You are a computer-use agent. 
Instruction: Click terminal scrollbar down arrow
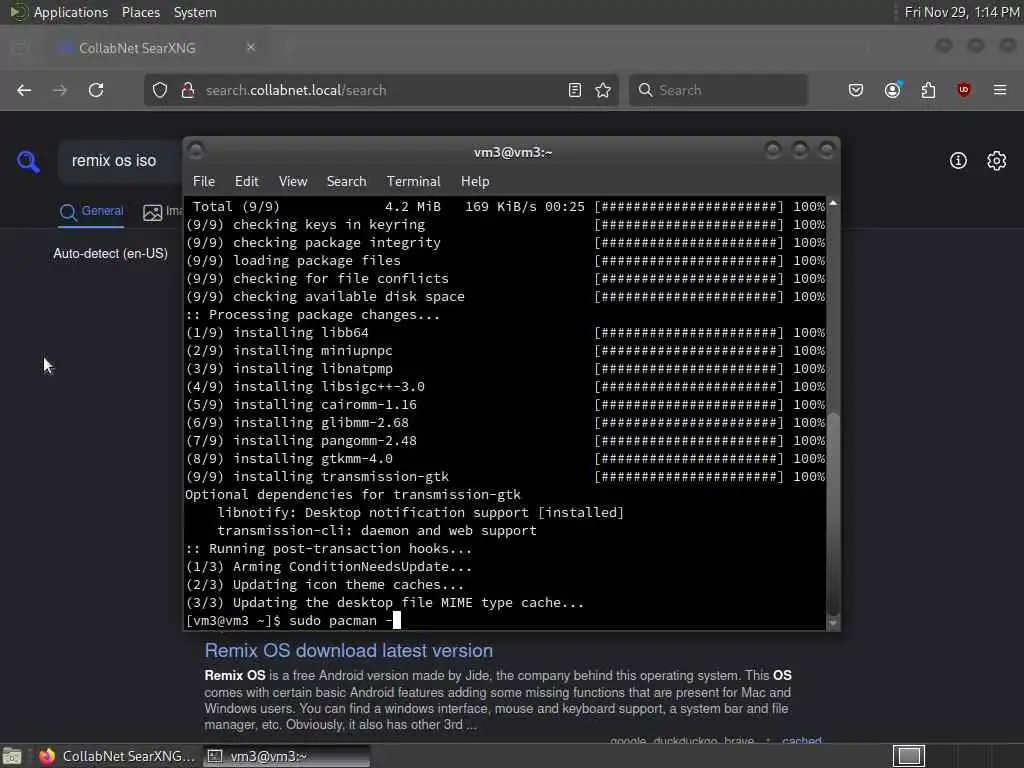[833, 624]
